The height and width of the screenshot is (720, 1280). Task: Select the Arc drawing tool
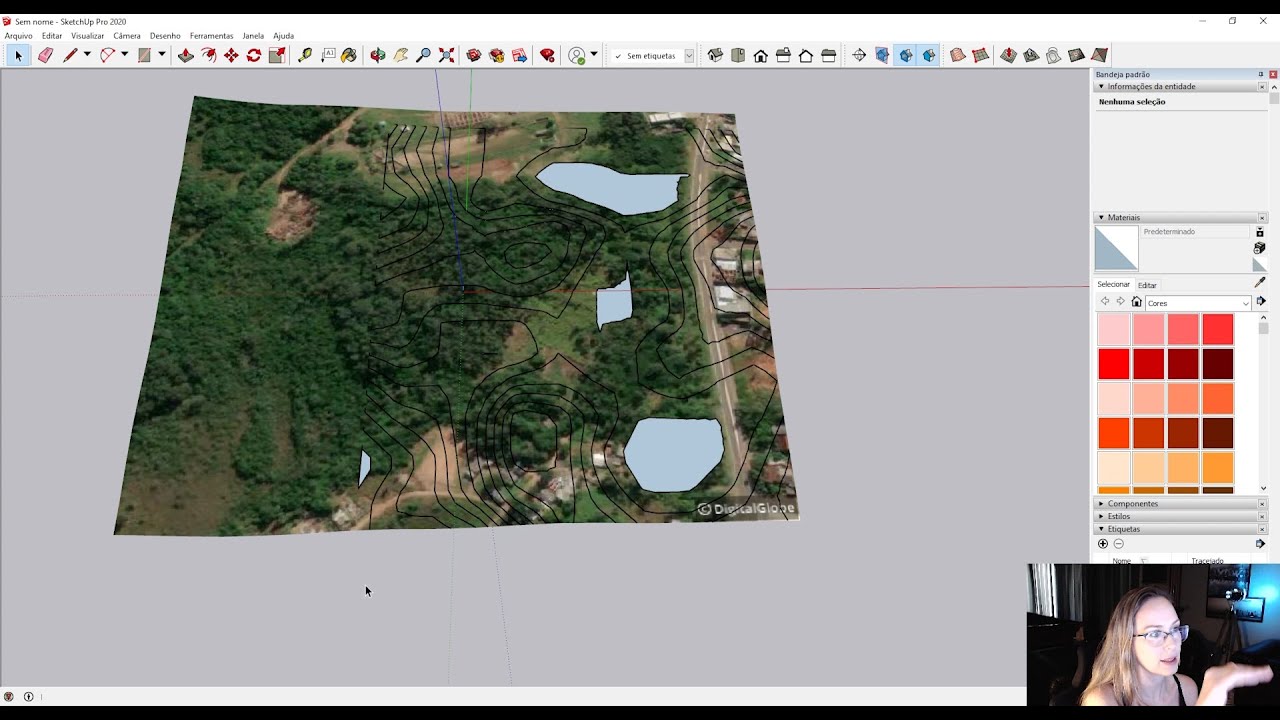click(107, 56)
